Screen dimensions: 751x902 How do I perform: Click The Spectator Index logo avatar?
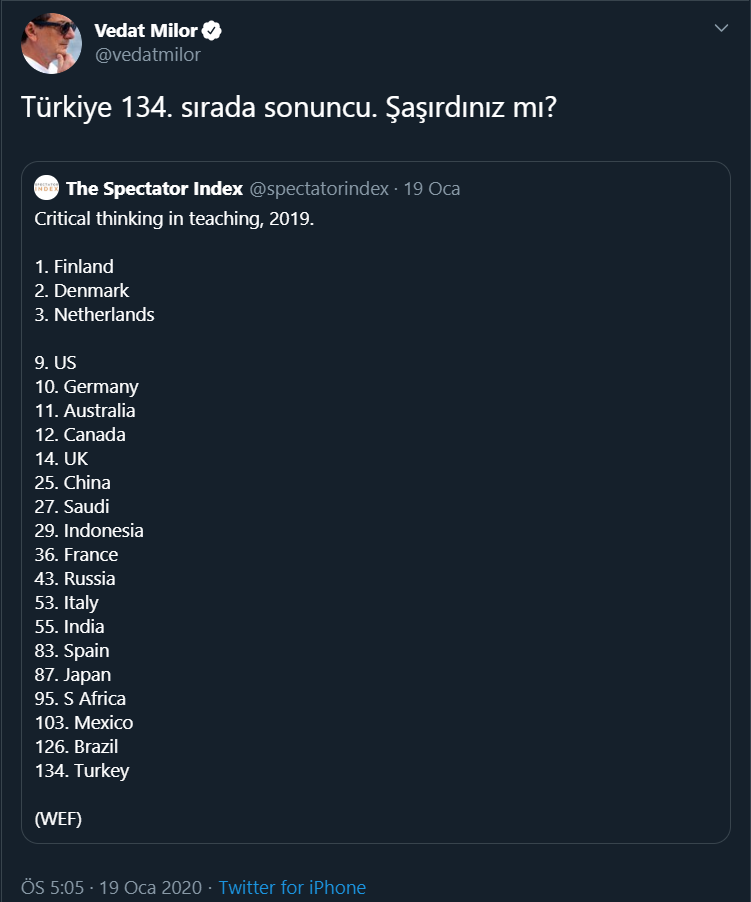[x=46, y=188]
